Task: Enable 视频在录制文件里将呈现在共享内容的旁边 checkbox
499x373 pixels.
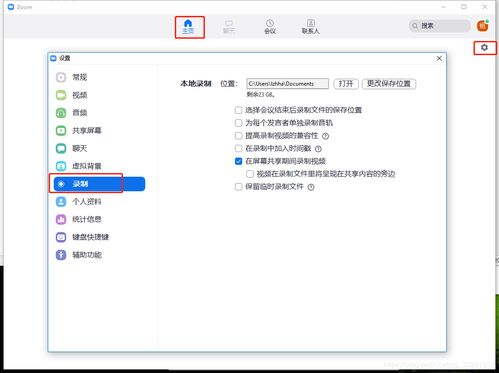Action: tap(250, 174)
